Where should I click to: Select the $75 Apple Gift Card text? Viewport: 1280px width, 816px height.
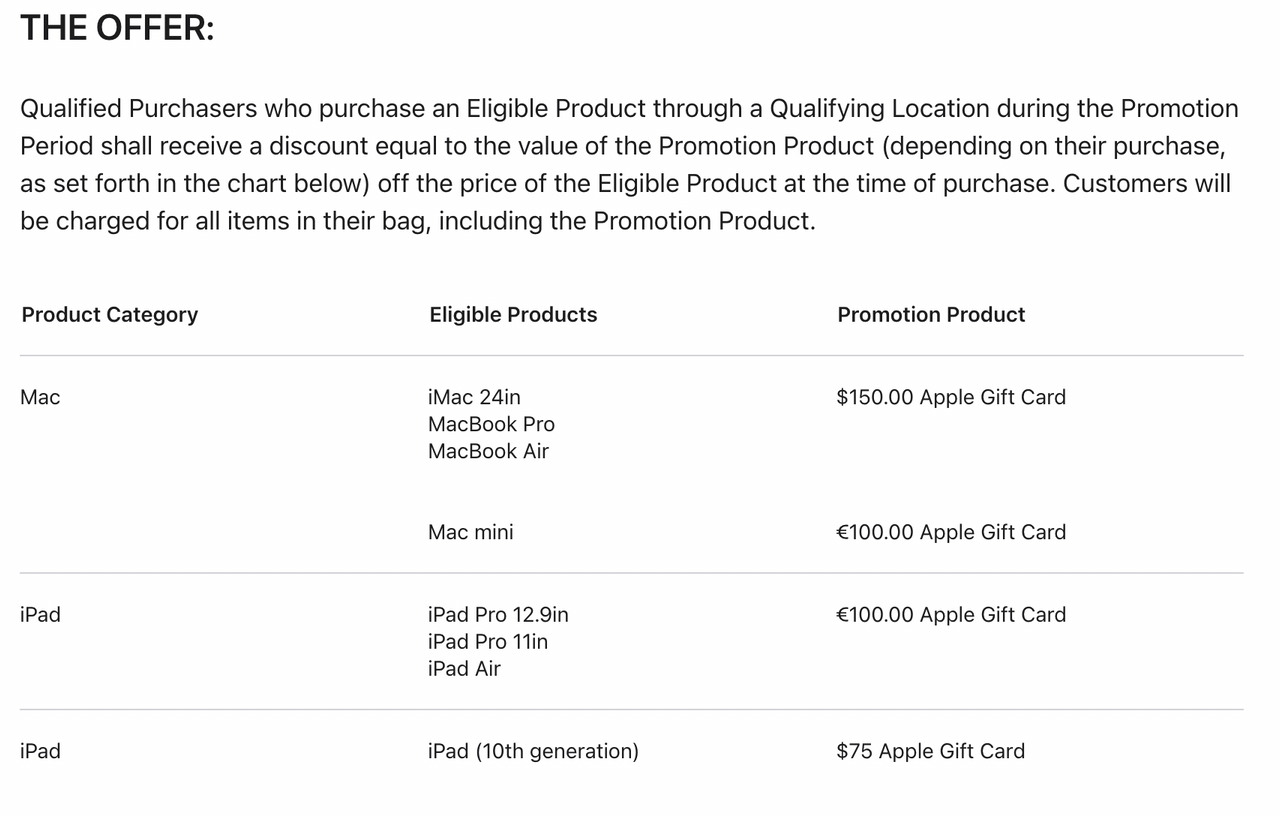[930, 751]
